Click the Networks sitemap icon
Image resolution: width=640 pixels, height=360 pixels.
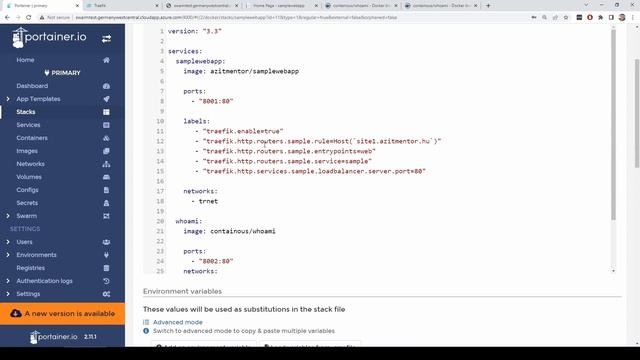tap(106, 164)
